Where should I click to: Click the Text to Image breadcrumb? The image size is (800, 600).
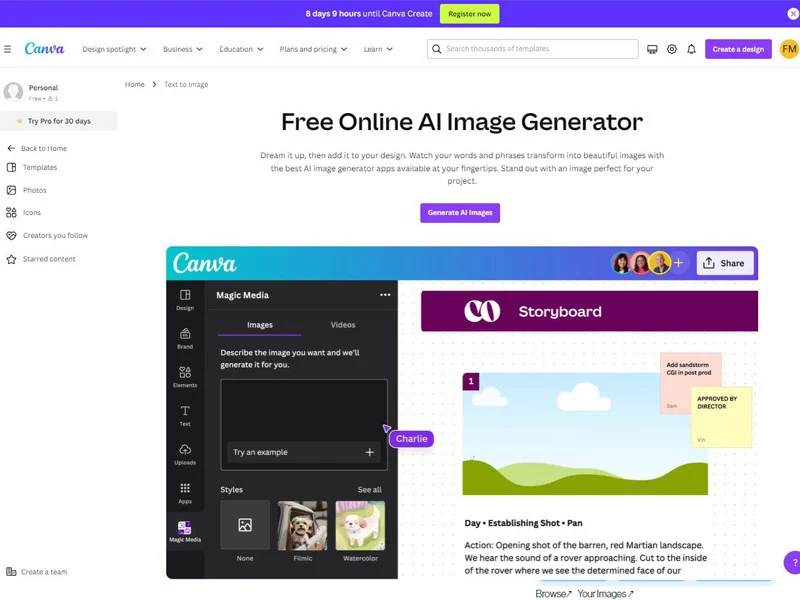point(186,85)
